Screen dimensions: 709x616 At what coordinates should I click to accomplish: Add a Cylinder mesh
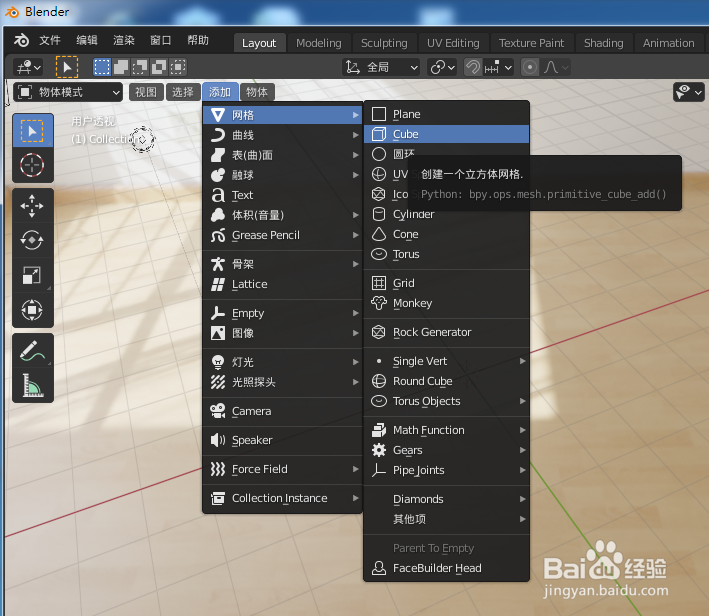446,214
